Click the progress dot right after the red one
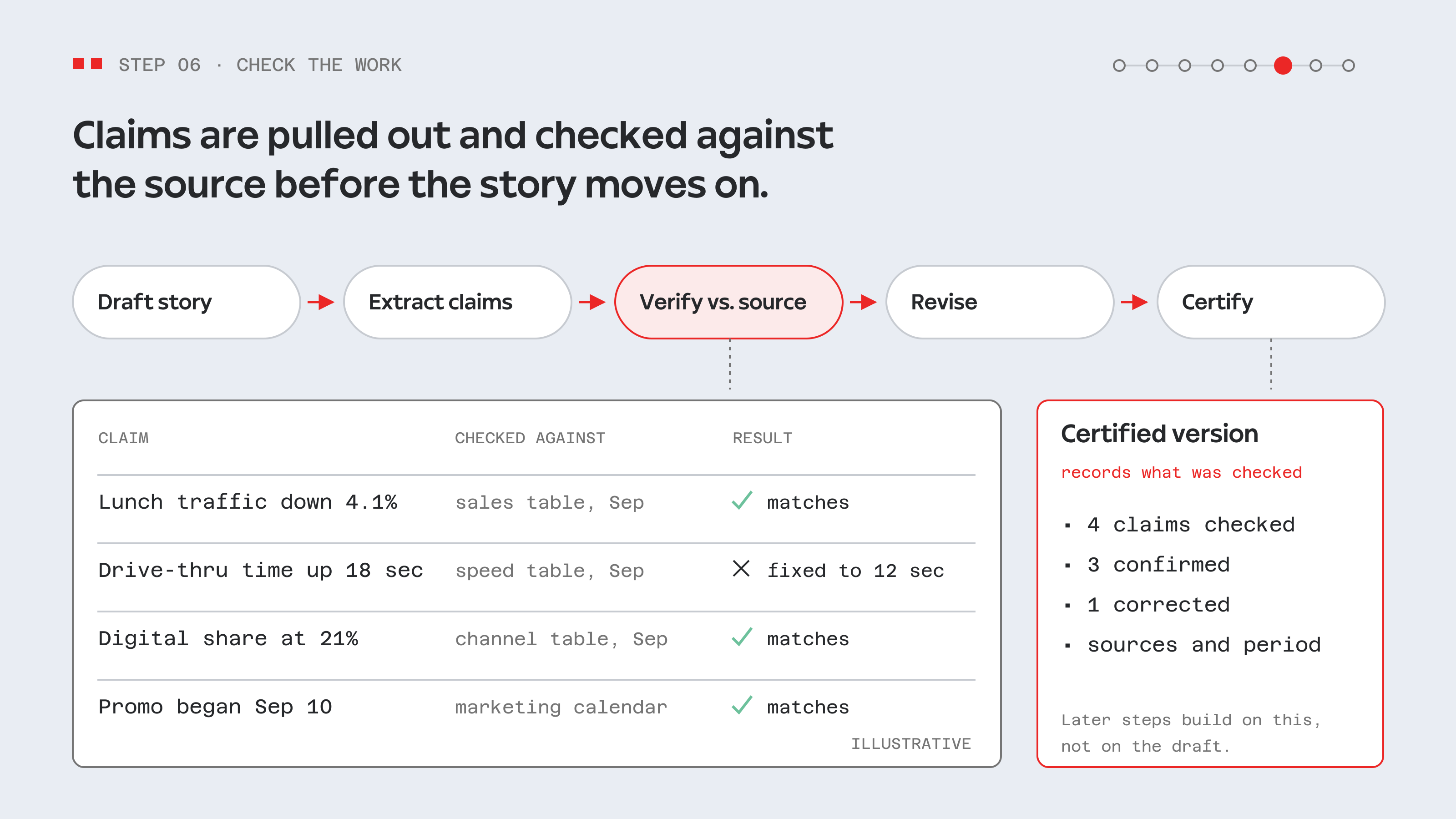Screen dimensions: 1456x819 point(1316,66)
